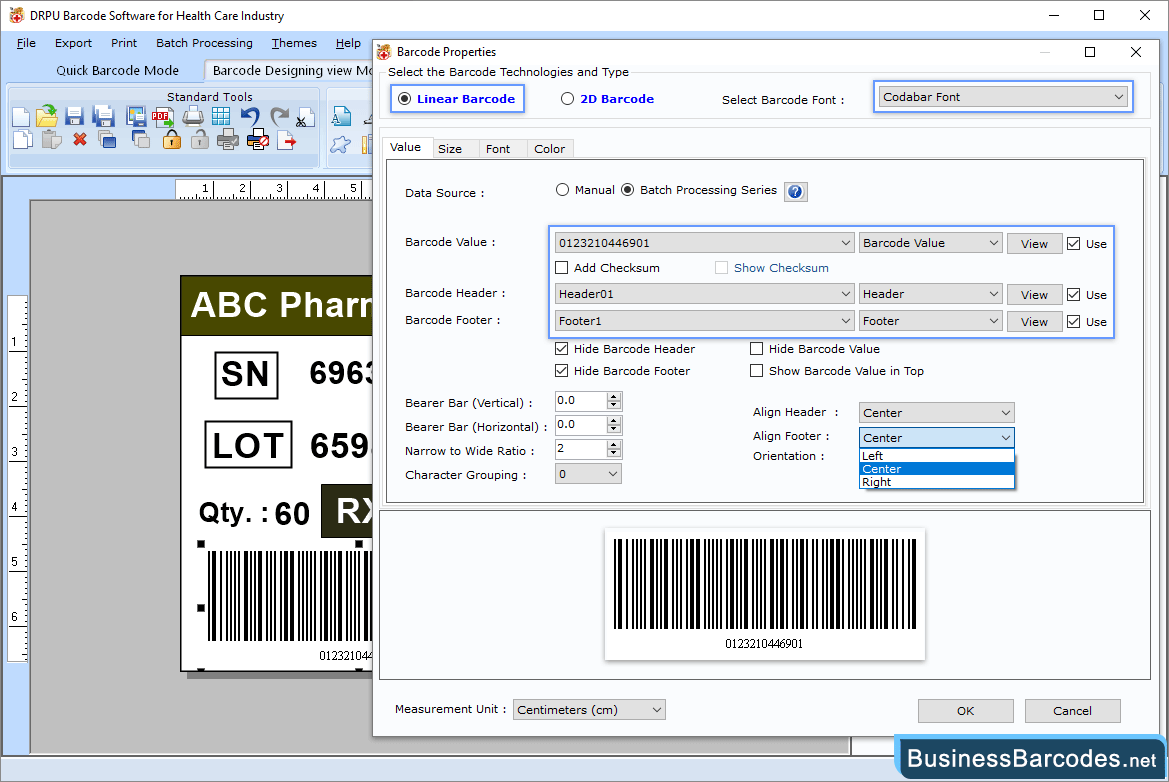Click the Save All double-floppy icon
Image resolution: width=1169 pixels, height=782 pixels.
pyautogui.click(x=103, y=116)
